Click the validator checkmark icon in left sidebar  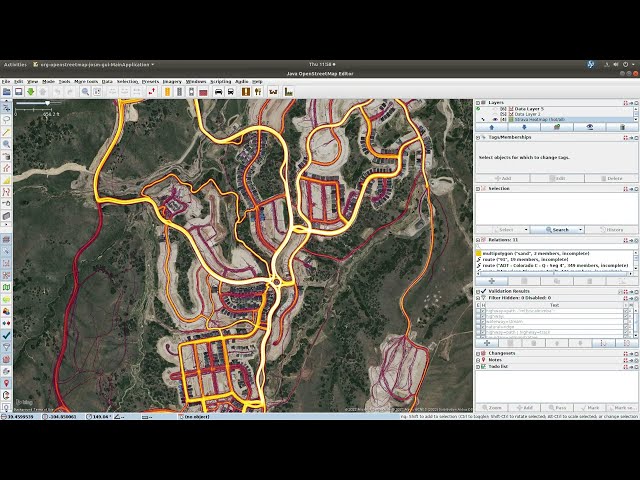[x=6, y=335]
